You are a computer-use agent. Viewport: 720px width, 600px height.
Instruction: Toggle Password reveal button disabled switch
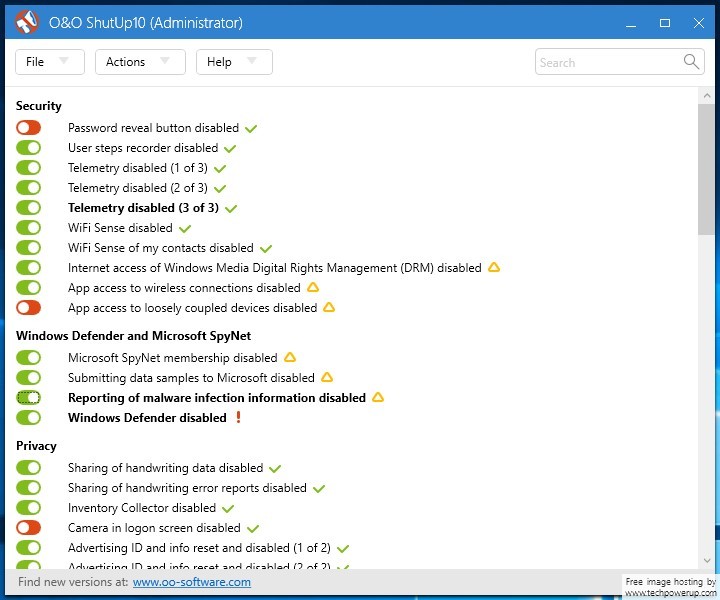28,128
